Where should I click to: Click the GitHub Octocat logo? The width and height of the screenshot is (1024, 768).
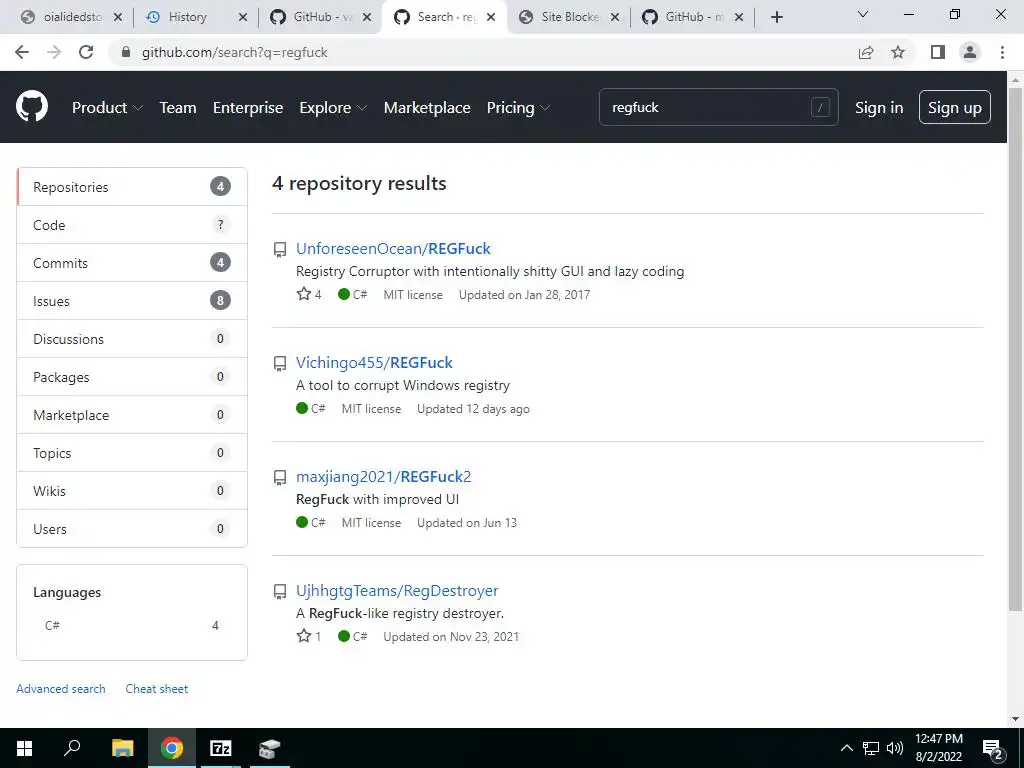[32, 107]
